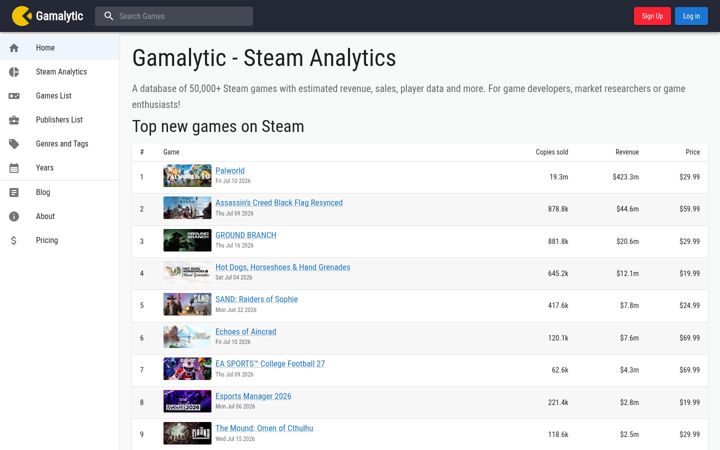Click the Log in button
The image size is (720, 450).
tap(691, 16)
